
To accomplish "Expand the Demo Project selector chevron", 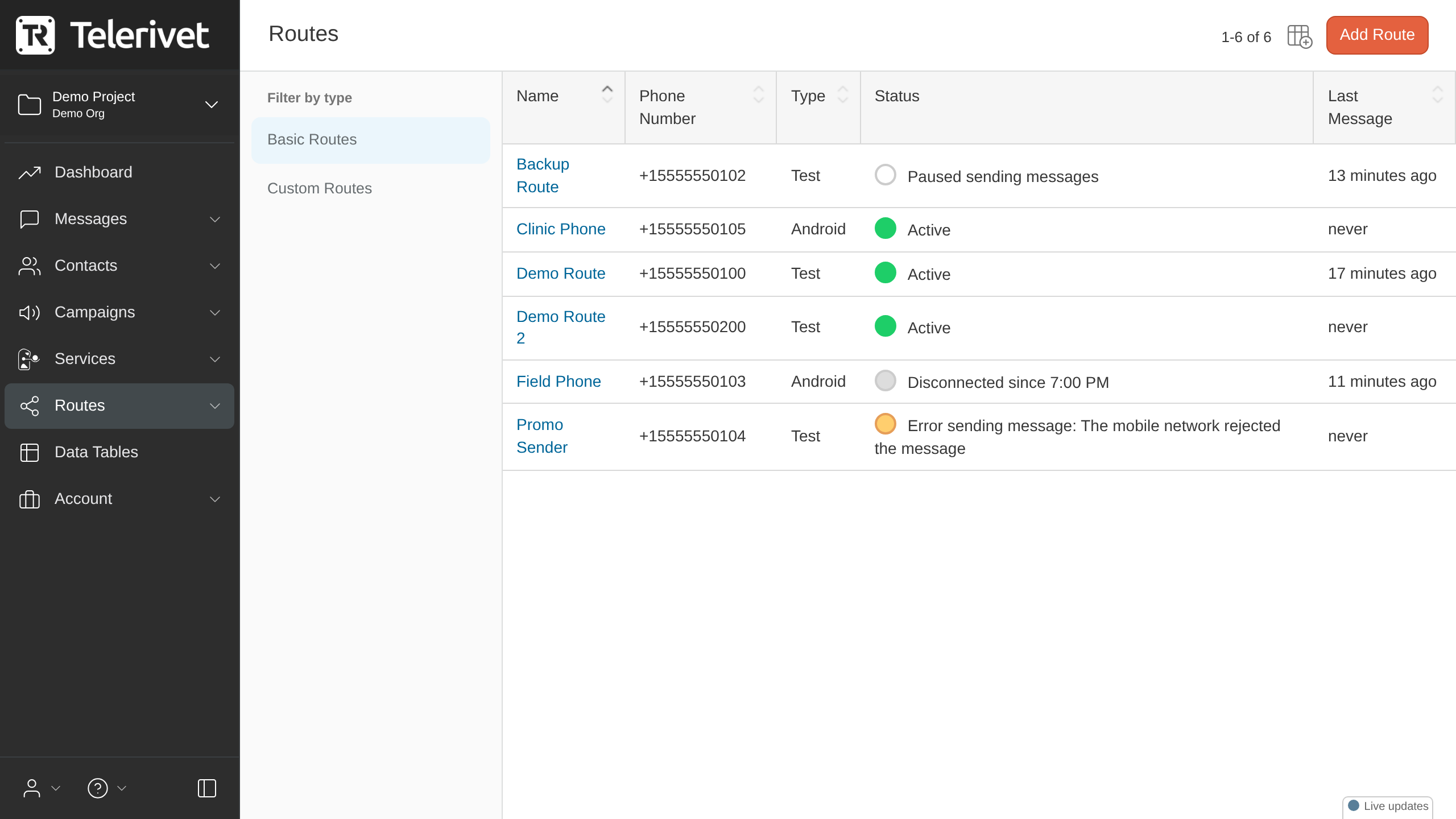I will click(212, 105).
